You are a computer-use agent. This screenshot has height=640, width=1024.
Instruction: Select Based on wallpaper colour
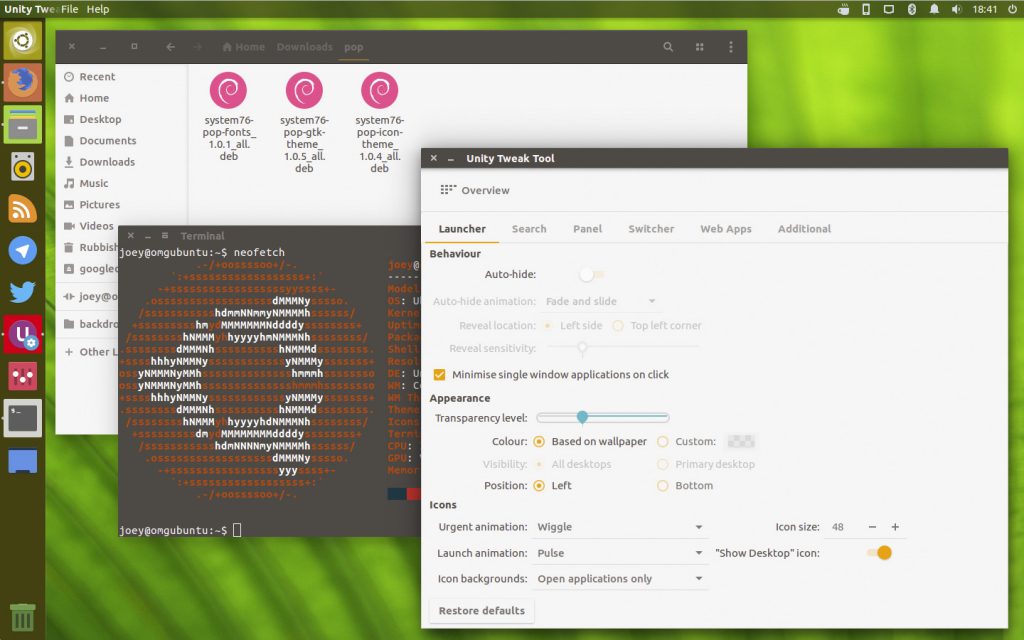click(539, 441)
